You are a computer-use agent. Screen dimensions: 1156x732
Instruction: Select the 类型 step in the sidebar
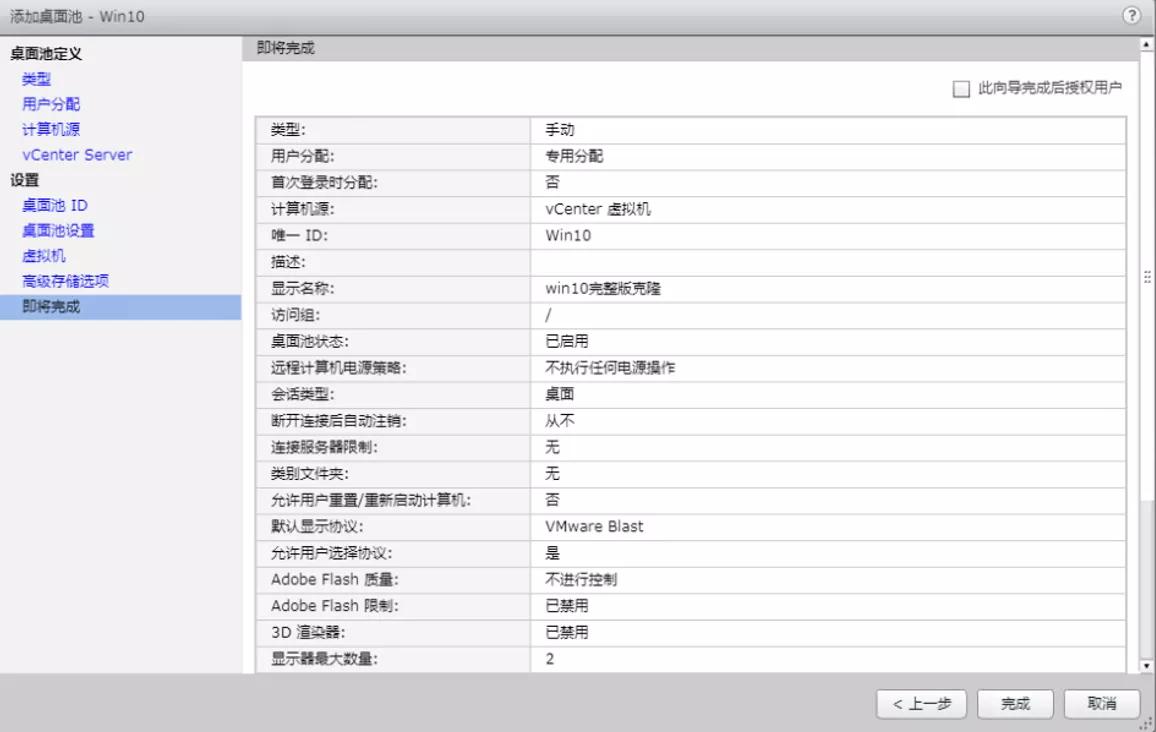click(34, 79)
